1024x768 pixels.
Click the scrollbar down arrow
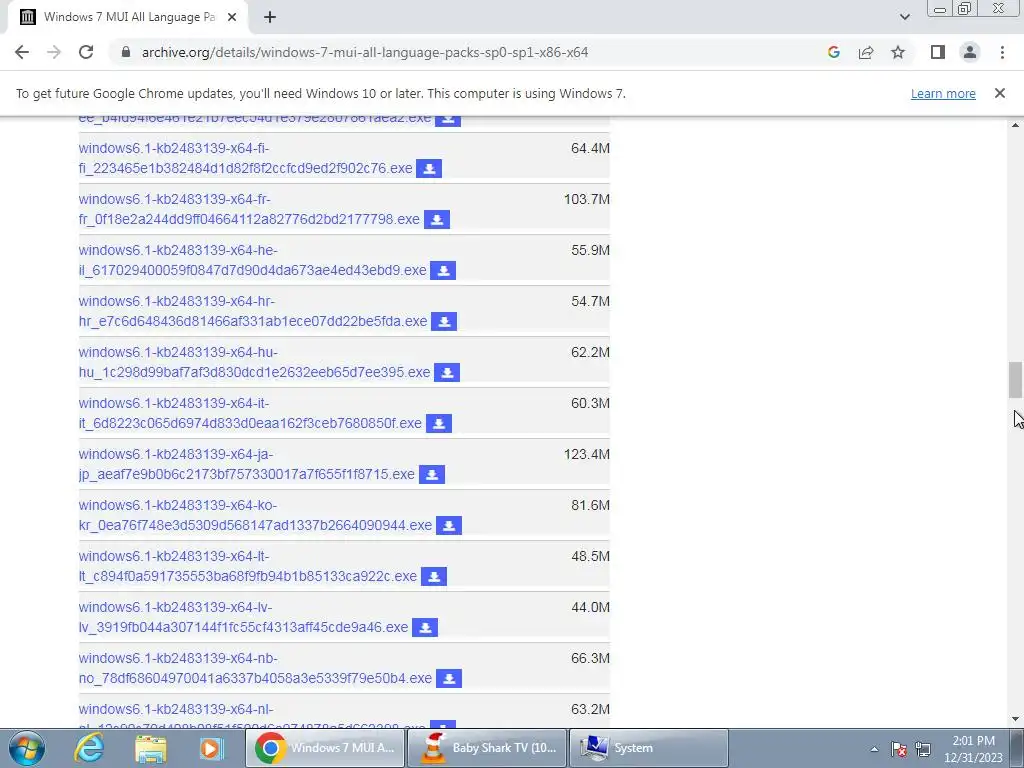1015,719
